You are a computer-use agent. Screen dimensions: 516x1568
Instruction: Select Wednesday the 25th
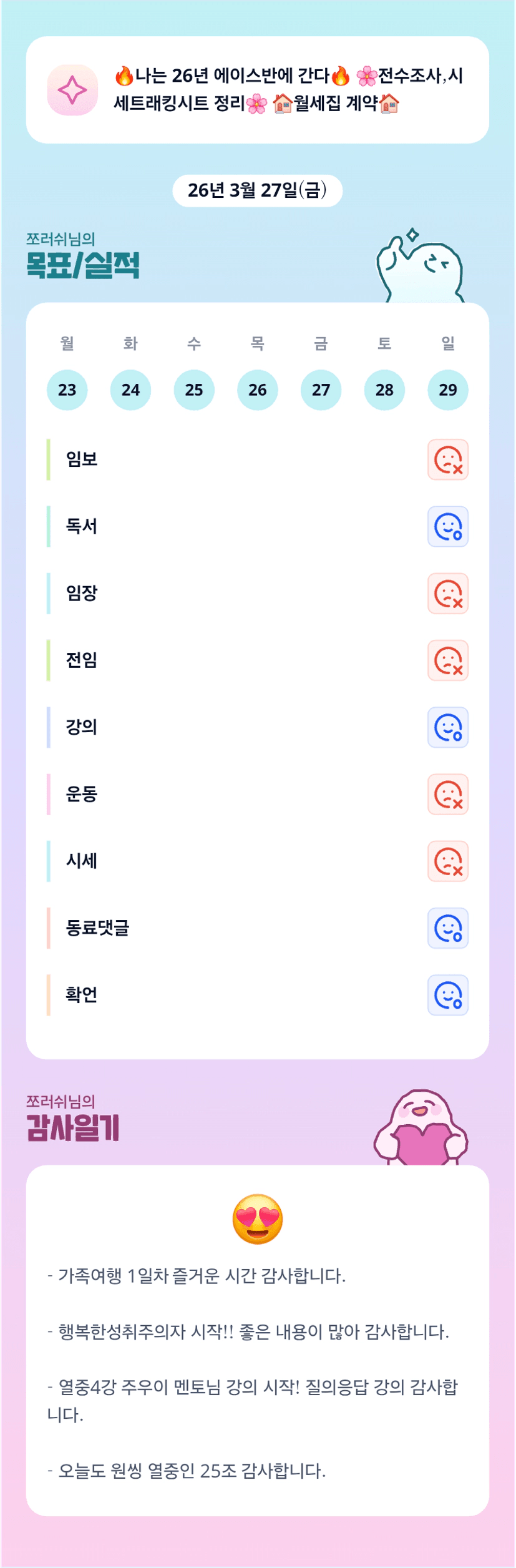pyautogui.click(x=194, y=390)
